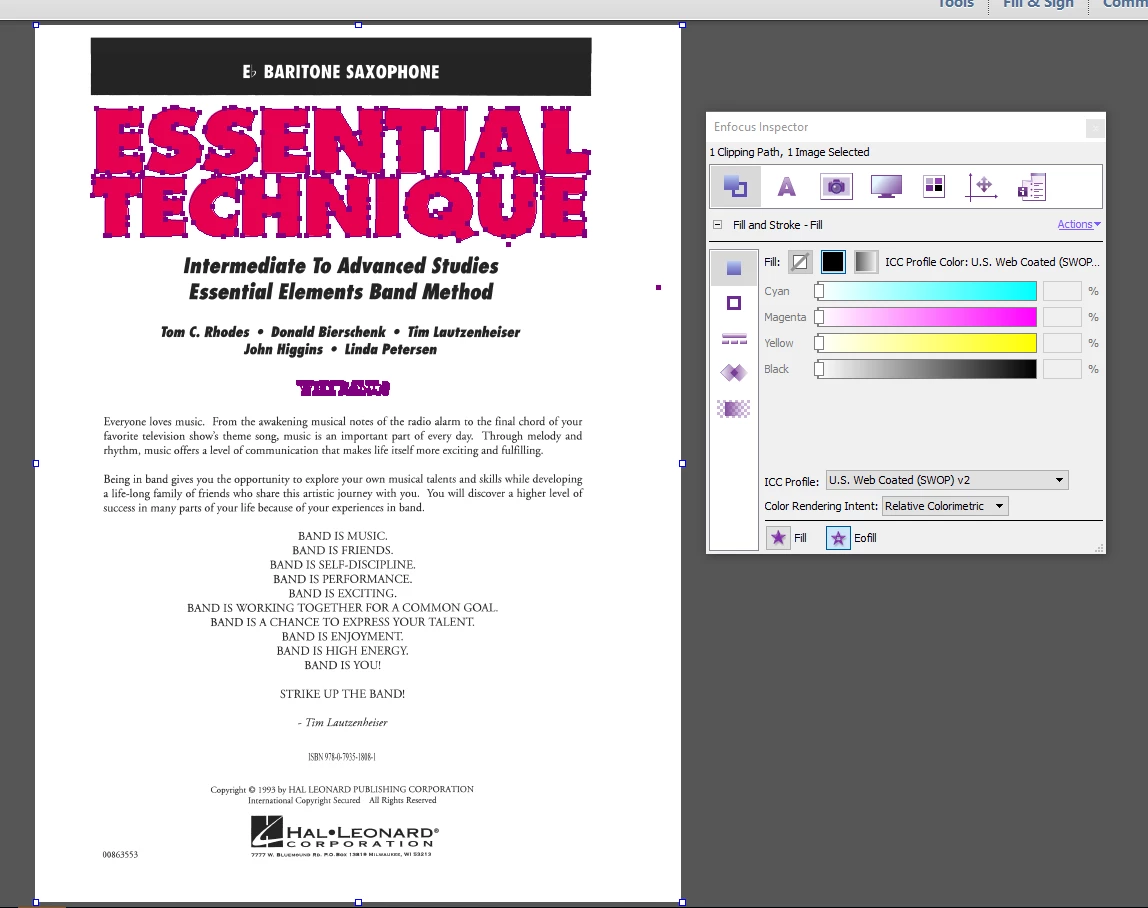
Task: Select the dashed line stroke settings icon
Action: coord(734,338)
